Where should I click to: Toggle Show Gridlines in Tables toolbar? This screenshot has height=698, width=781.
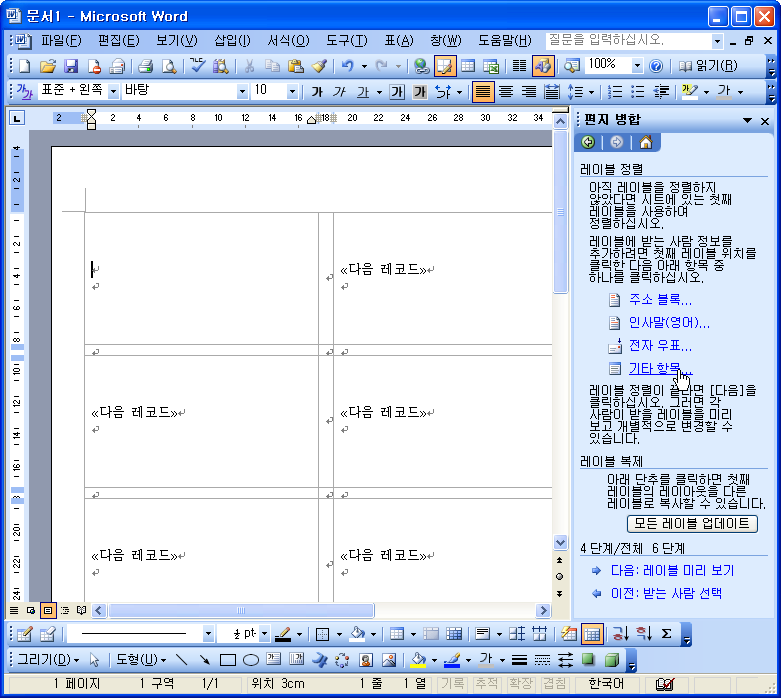coord(592,634)
